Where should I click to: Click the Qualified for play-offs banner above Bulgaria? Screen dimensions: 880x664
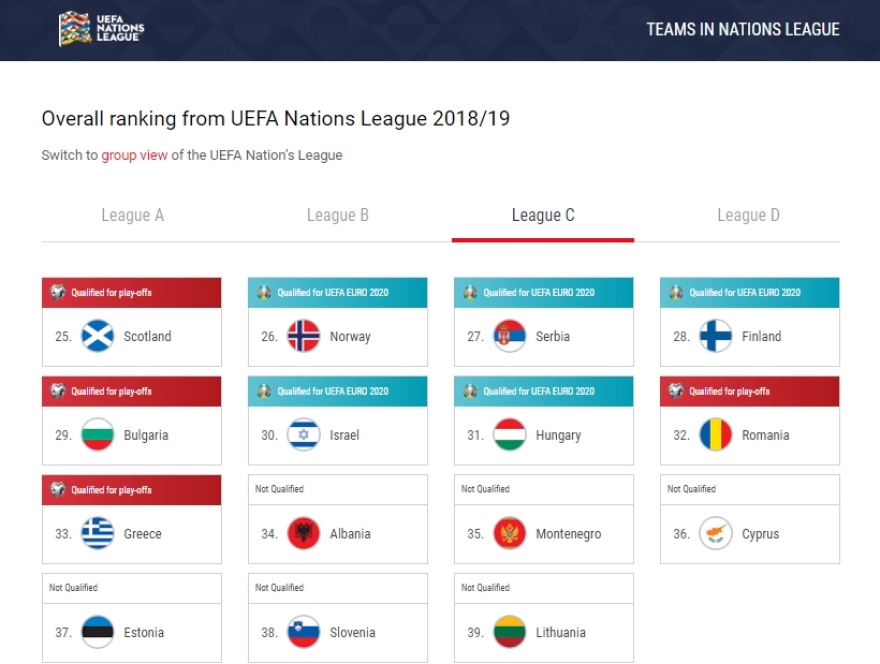132,391
